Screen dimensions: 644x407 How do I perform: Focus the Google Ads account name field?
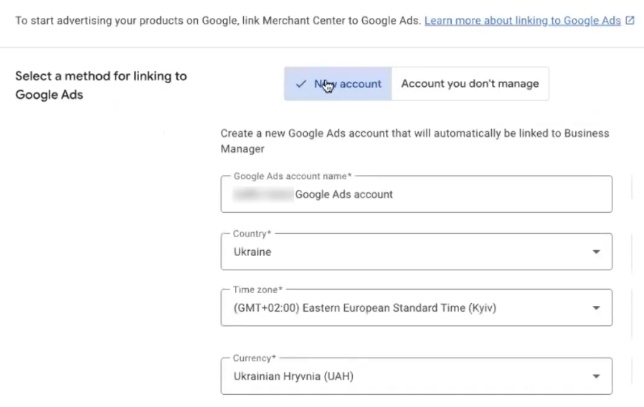pos(415,195)
